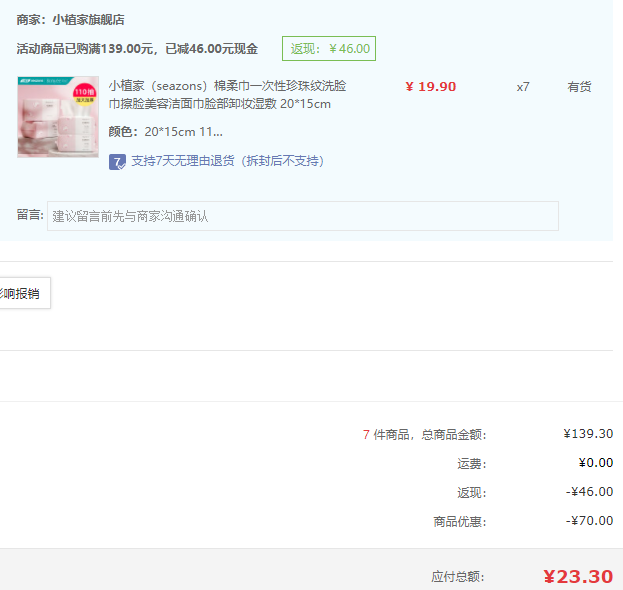The image size is (623, 590).
Task: Click the 有货 stock status
Action: tap(579, 87)
